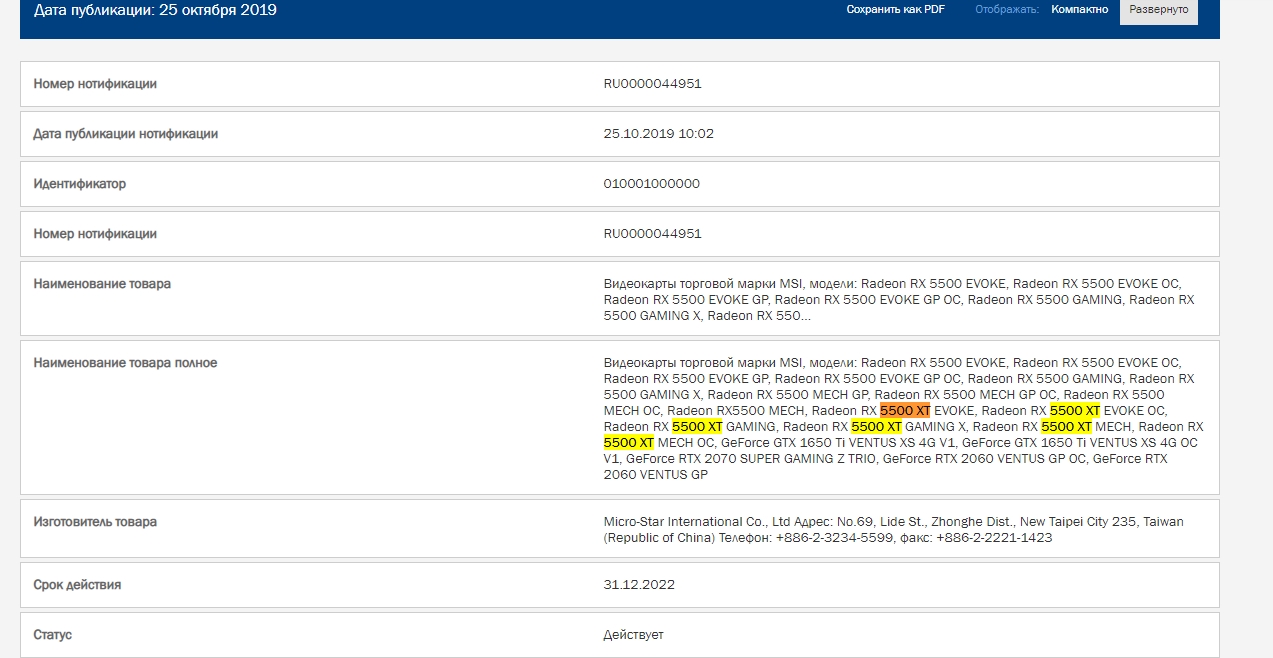Select the first Номер нотификации label above Дата публикации нотификации

[x=95, y=84]
